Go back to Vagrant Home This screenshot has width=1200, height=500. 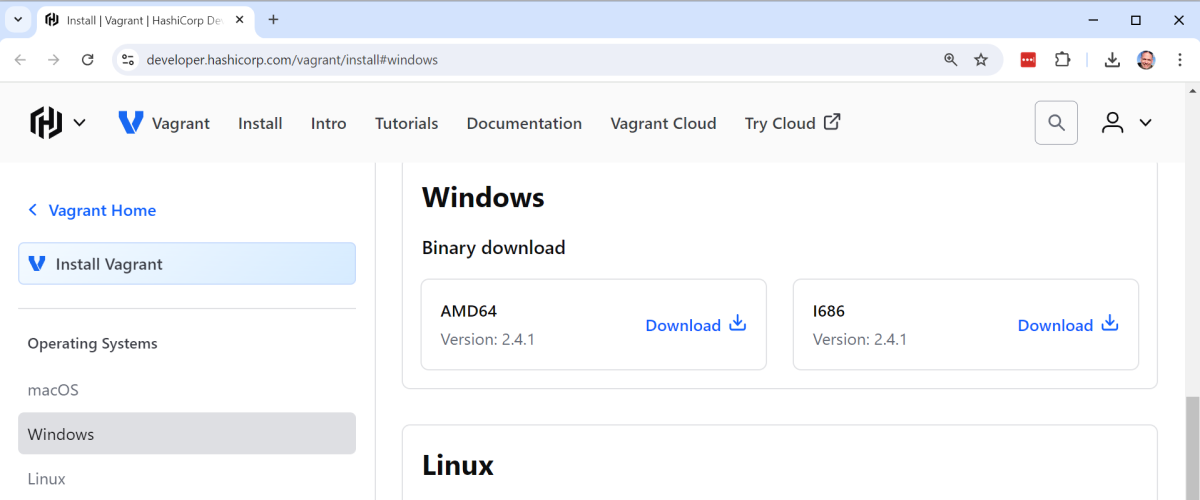tap(91, 210)
